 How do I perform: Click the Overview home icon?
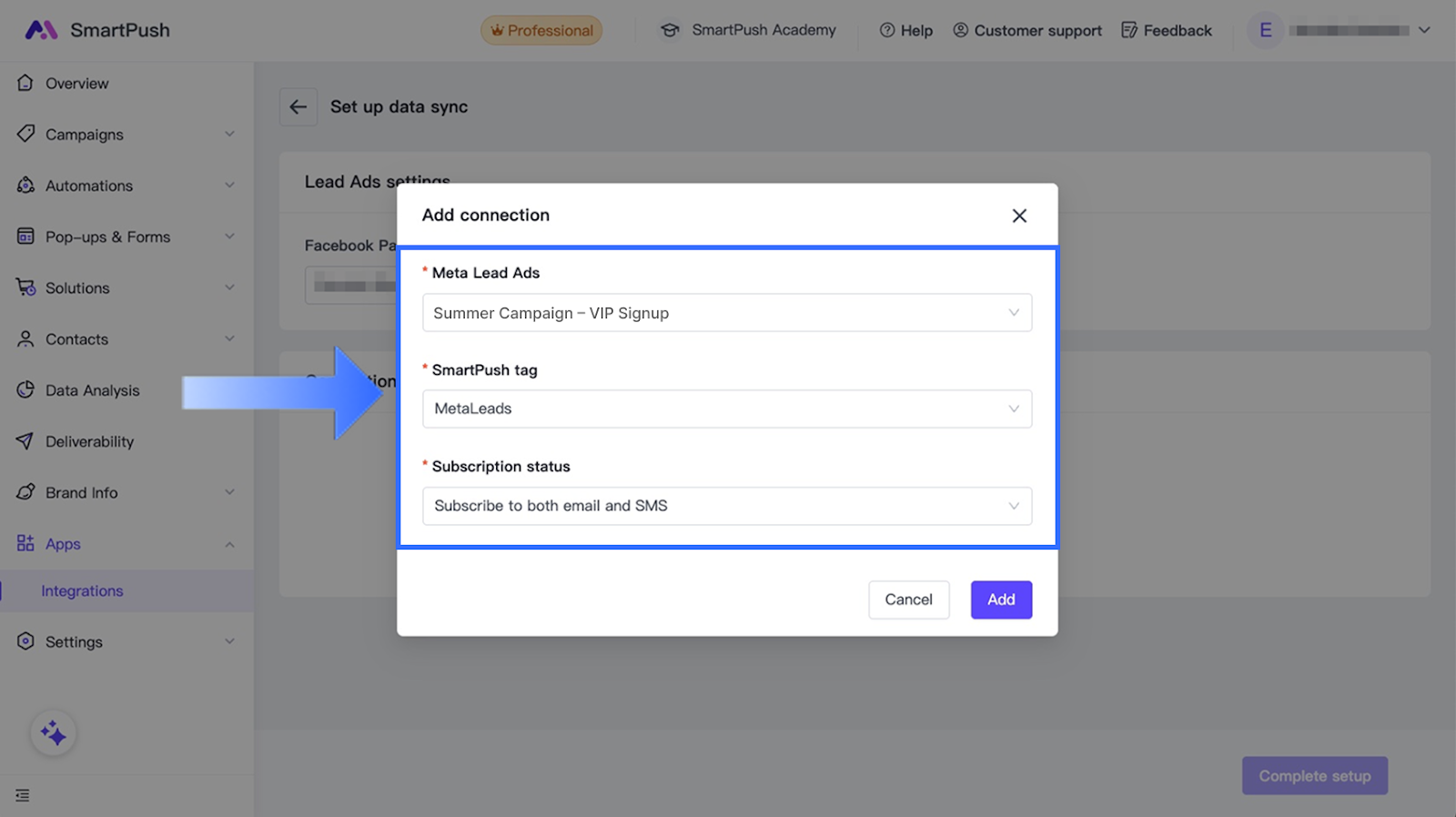point(25,83)
